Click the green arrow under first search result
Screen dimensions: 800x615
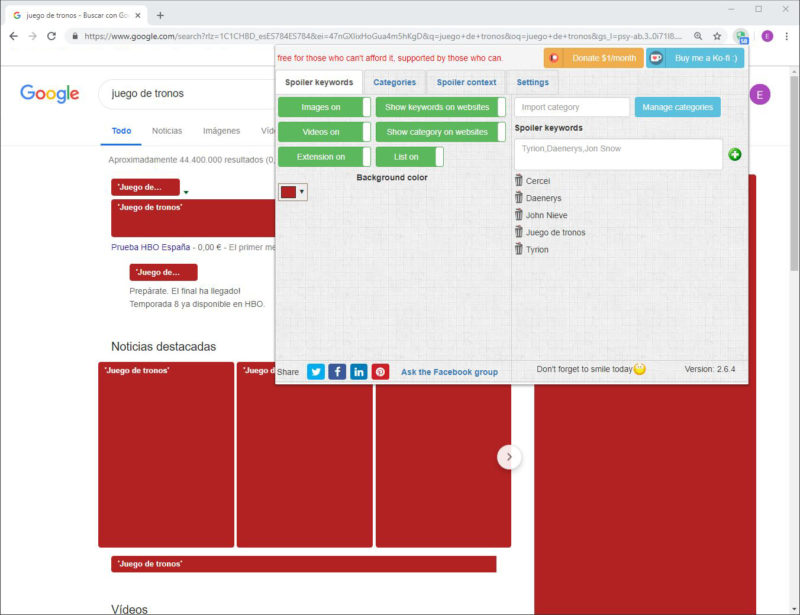click(x=186, y=191)
